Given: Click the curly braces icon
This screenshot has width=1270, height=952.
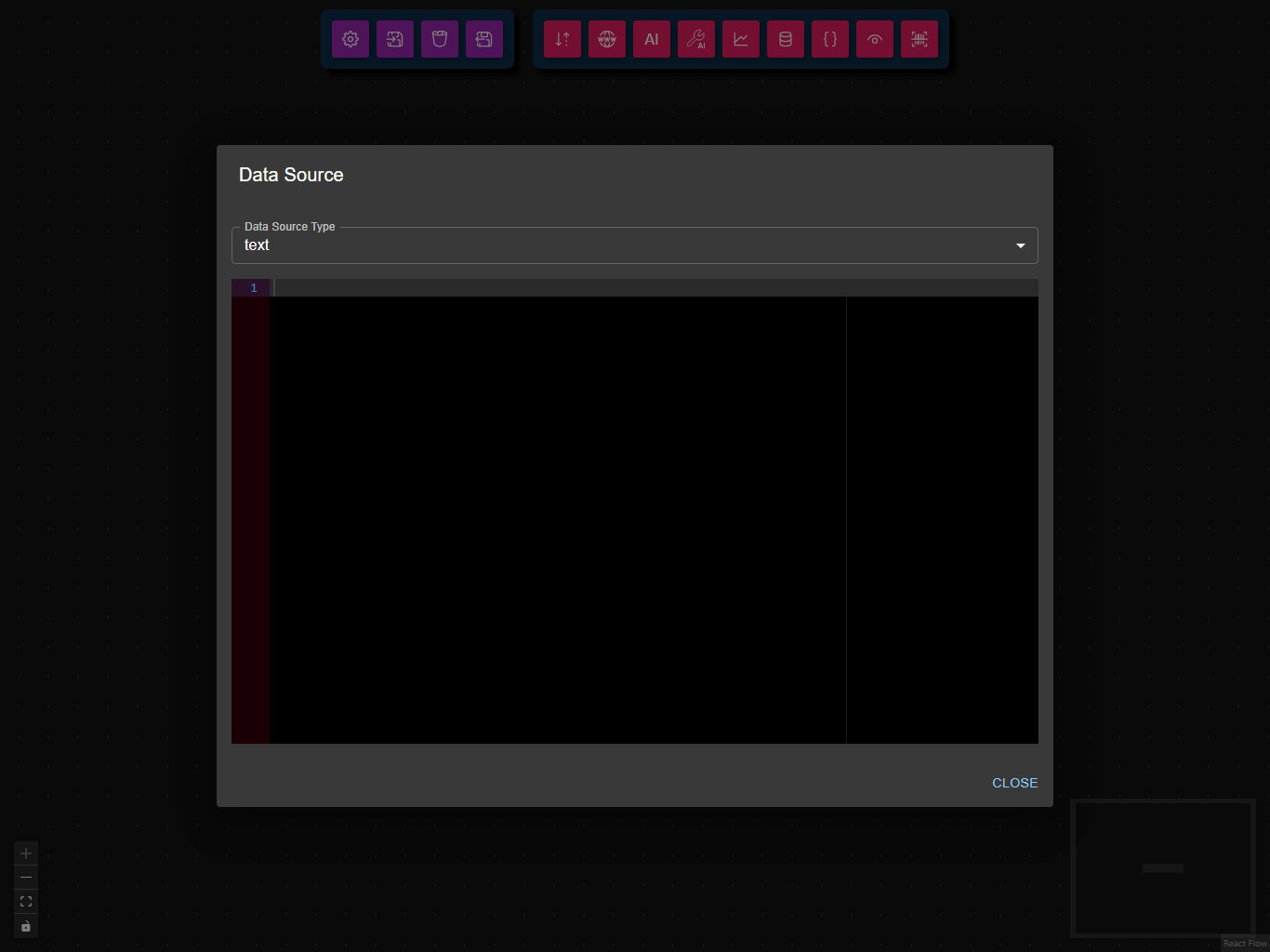Looking at the screenshot, I should click(830, 39).
